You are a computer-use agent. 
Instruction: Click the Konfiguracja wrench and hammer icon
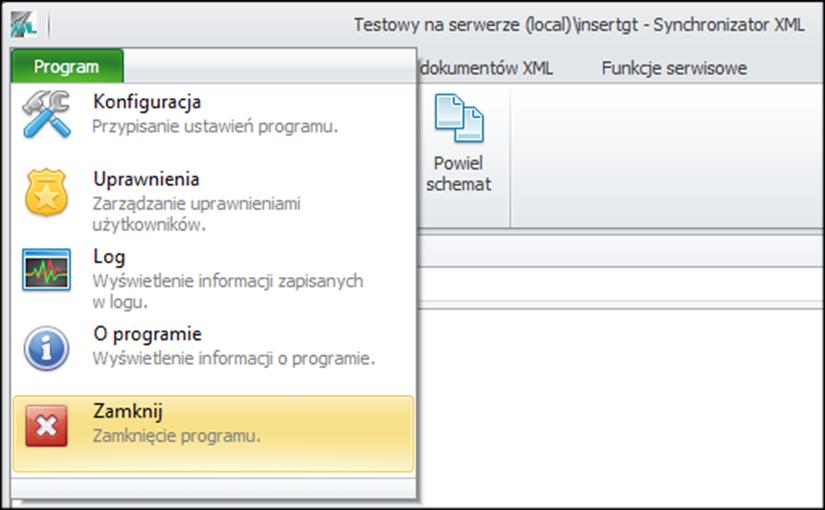coord(46,114)
